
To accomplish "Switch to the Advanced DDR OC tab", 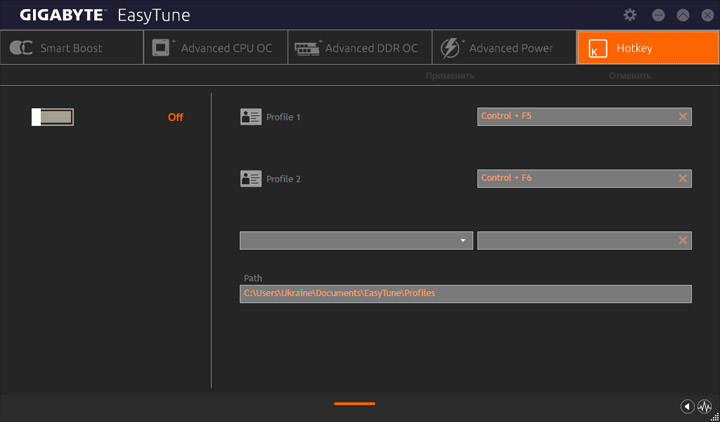I will click(x=360, y=48).
